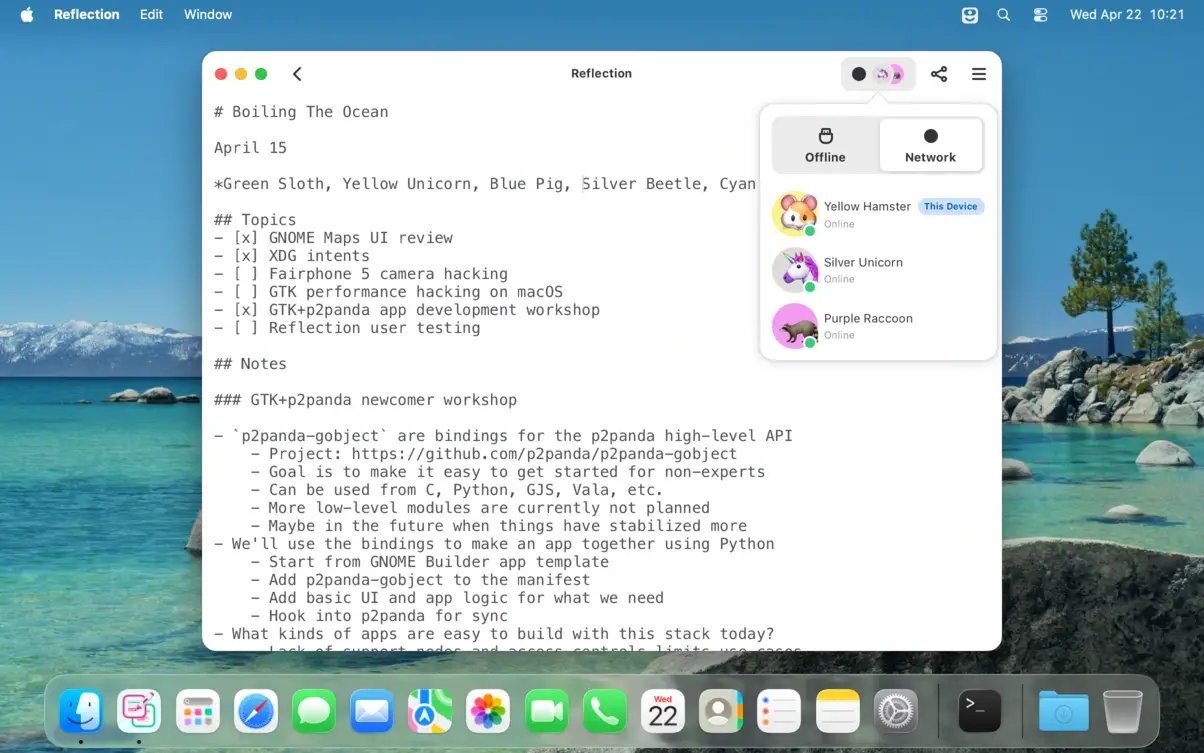Click the back chevron in the header bar
The image size is (1204, 753).
(x=296, y=73)
